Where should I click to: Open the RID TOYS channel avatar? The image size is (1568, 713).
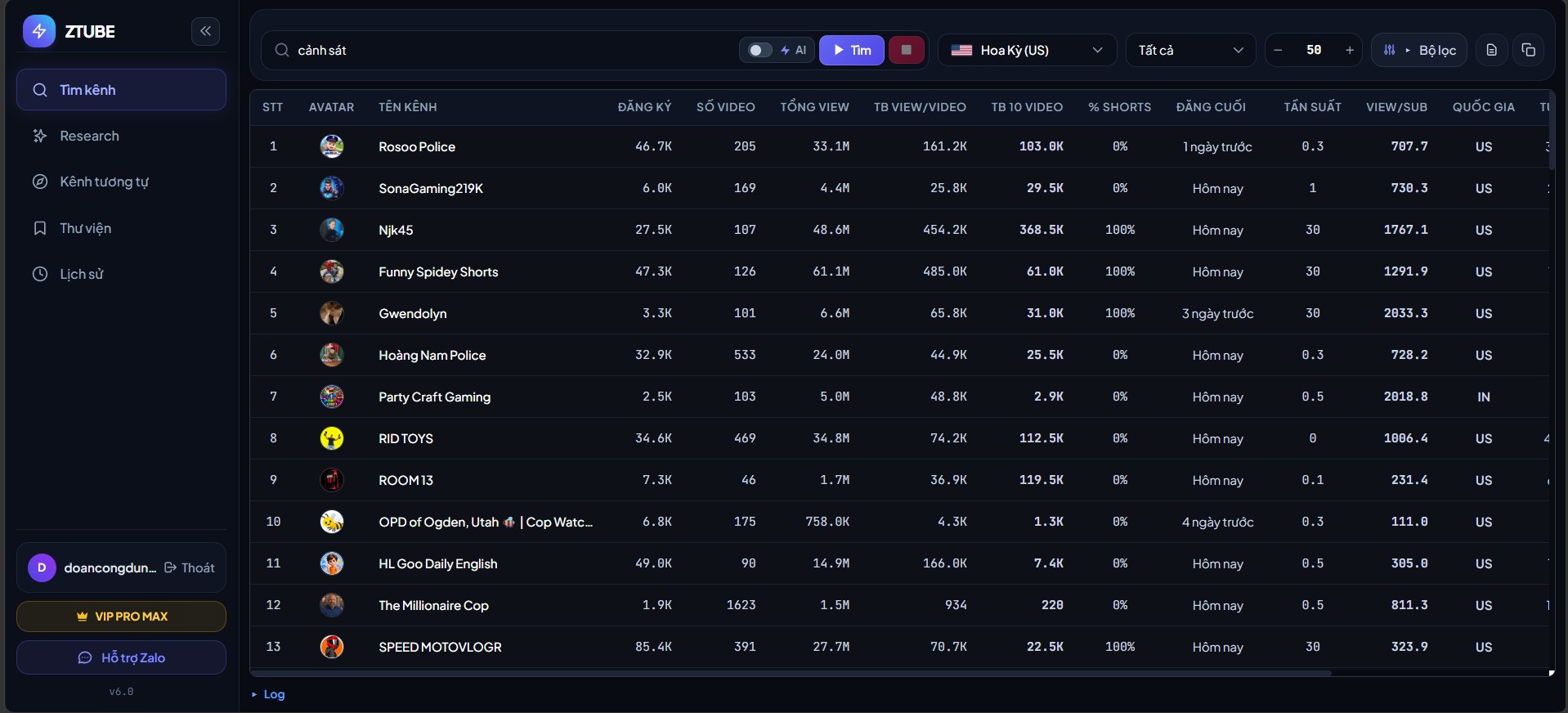331,438
